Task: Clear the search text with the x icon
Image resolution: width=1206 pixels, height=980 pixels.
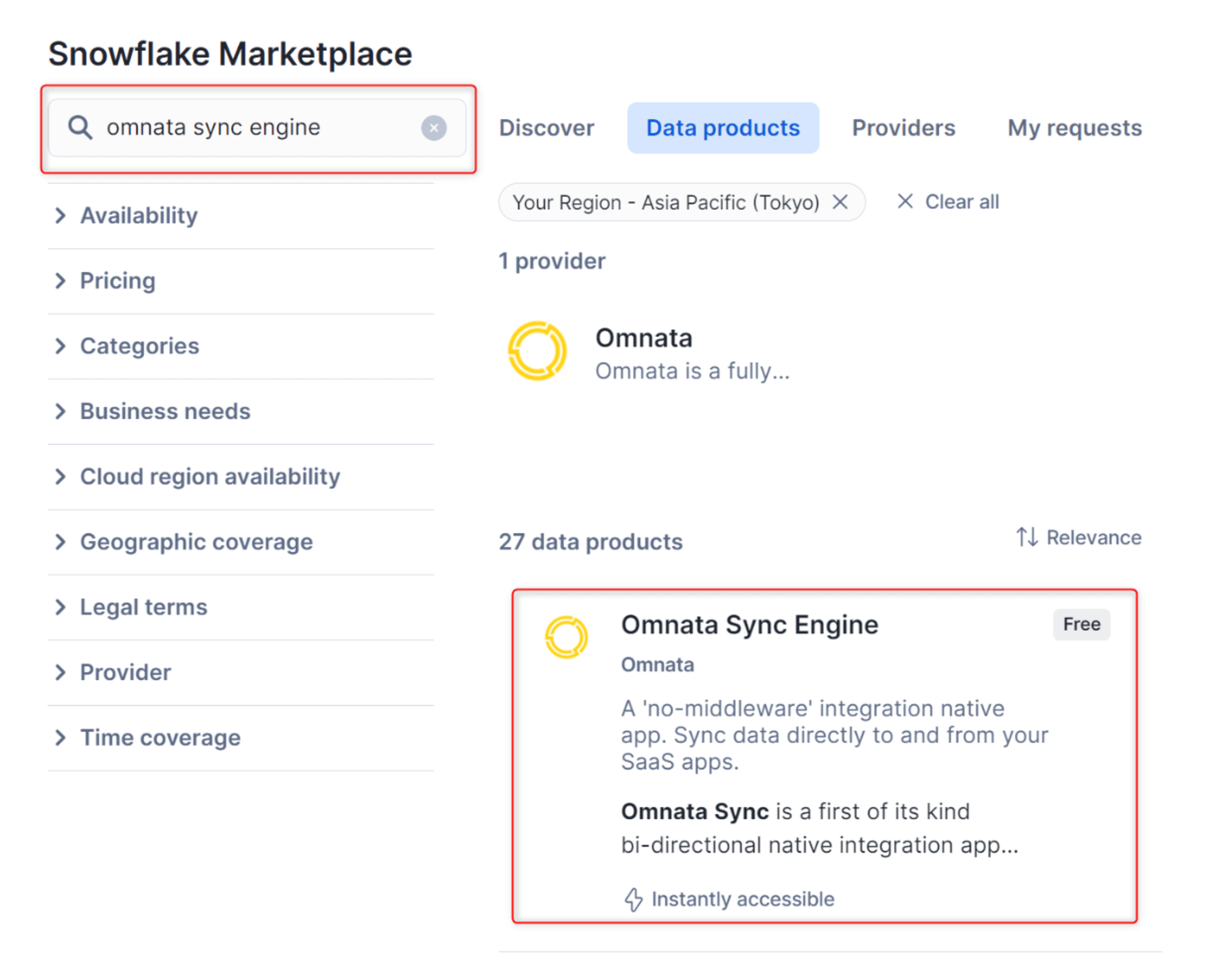Action: (x=434, y=128)
